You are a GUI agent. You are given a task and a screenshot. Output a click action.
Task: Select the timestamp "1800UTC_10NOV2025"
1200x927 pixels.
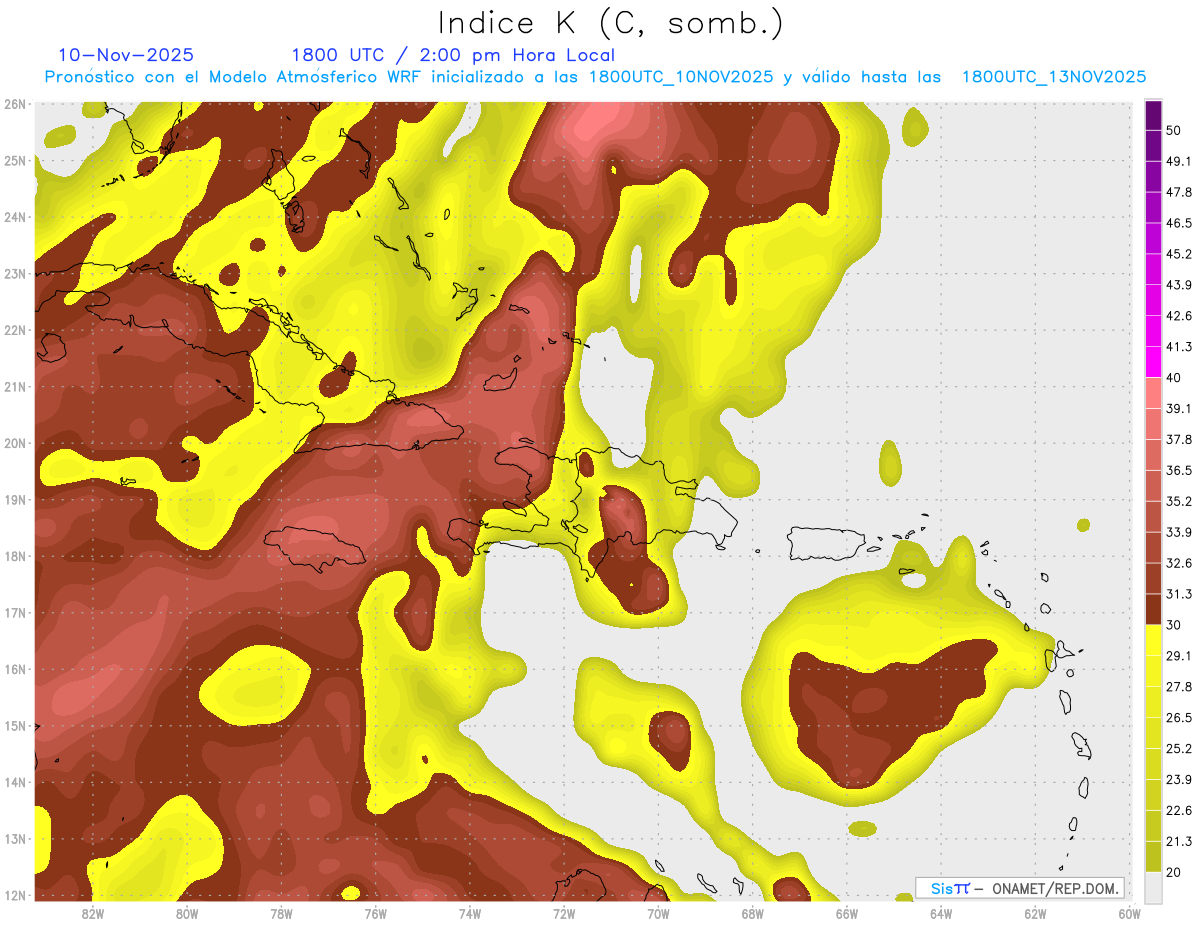click(680, 77)
